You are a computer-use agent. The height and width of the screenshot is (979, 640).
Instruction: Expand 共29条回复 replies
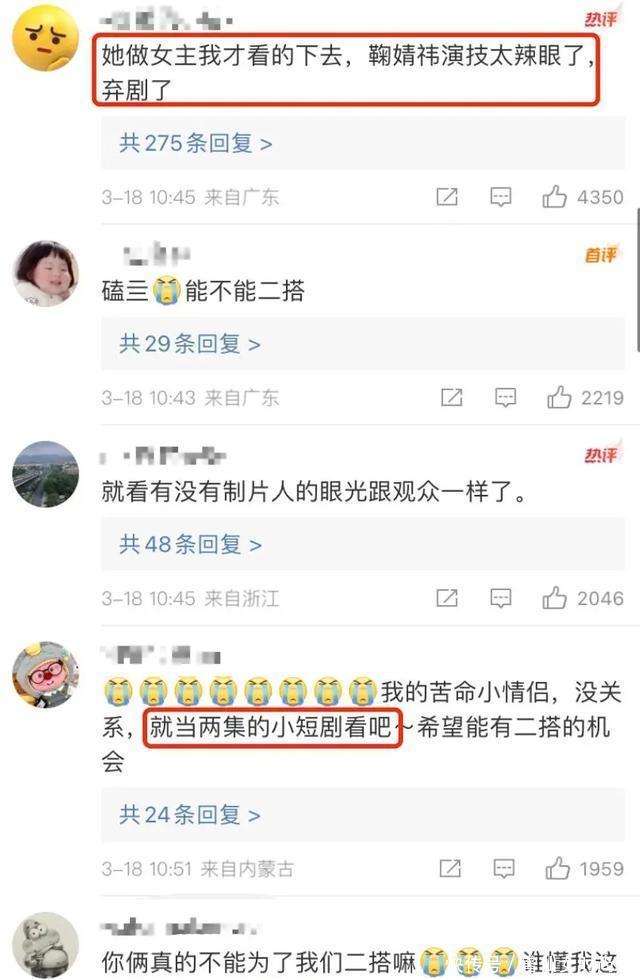click(x=190, y=343)
